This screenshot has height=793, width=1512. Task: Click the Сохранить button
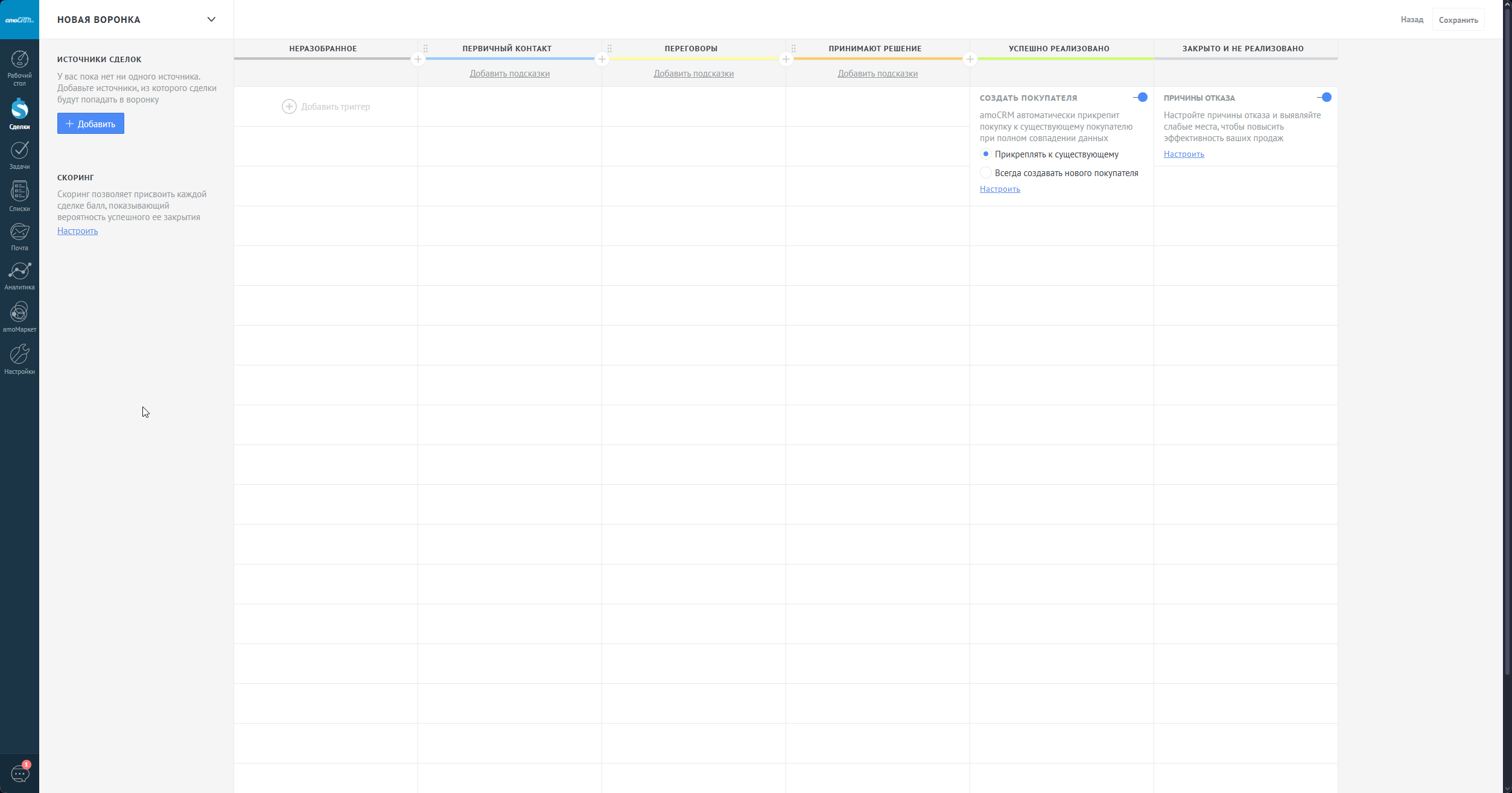1458,20
